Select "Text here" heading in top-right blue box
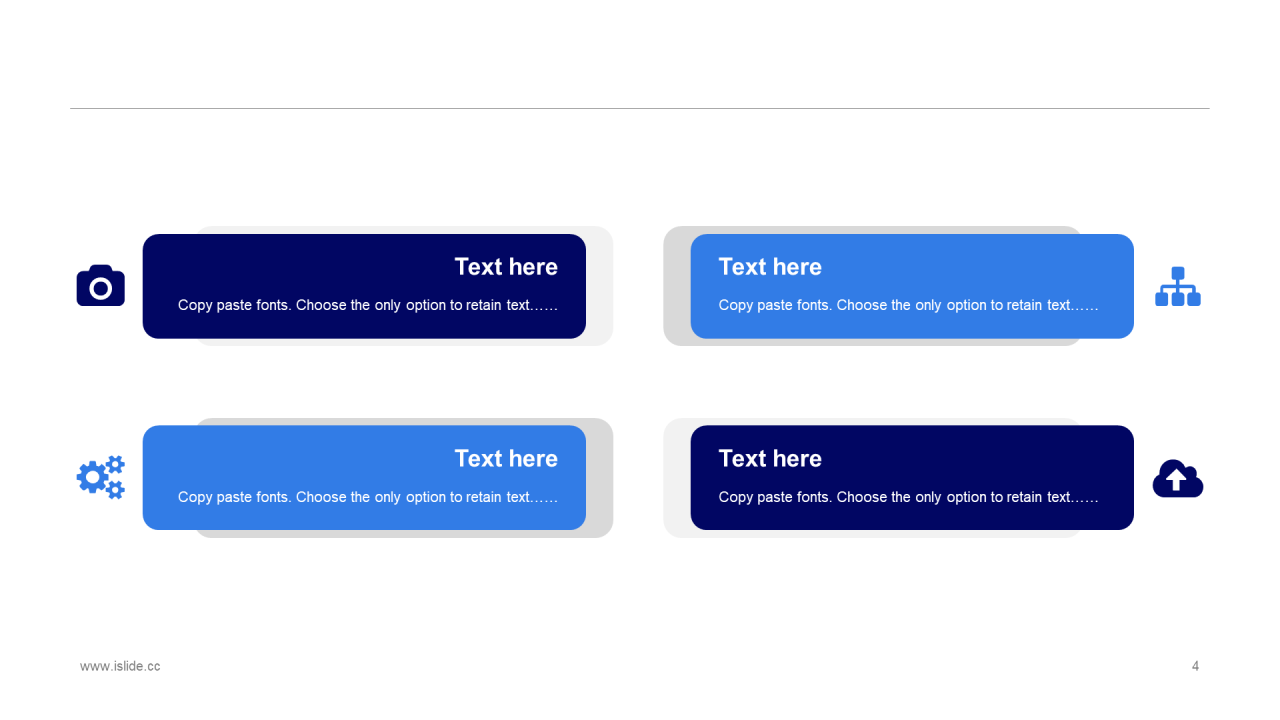The image size is (1280, 720). click(770, 267)
